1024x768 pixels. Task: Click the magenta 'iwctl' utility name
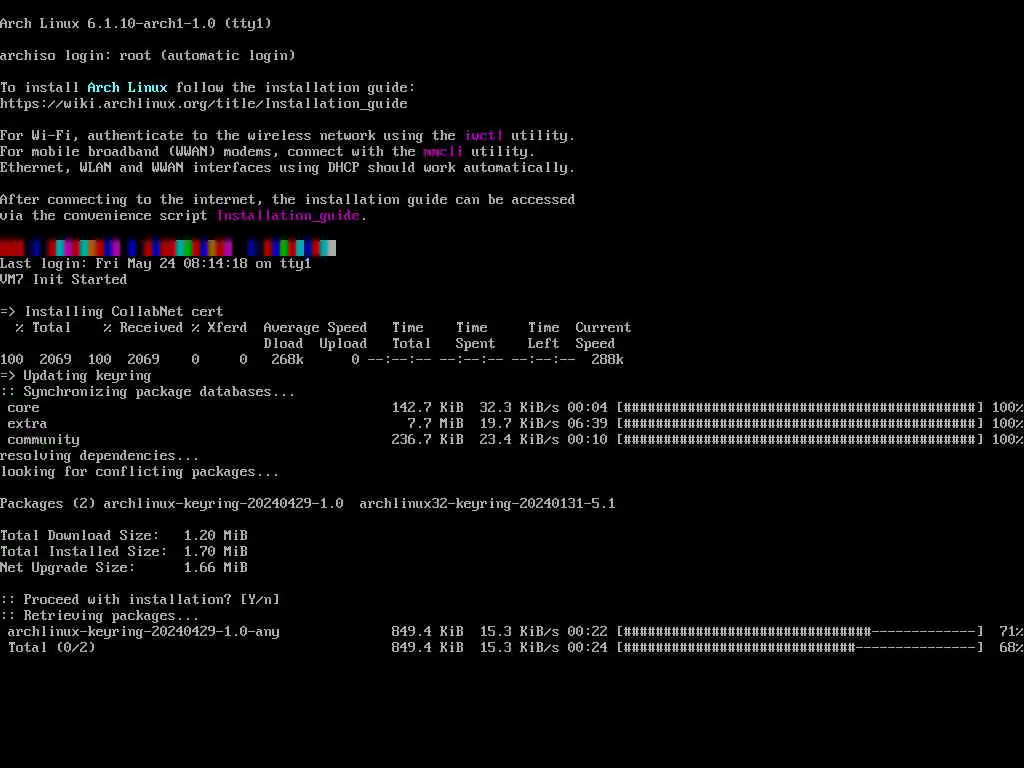(484, 136)
